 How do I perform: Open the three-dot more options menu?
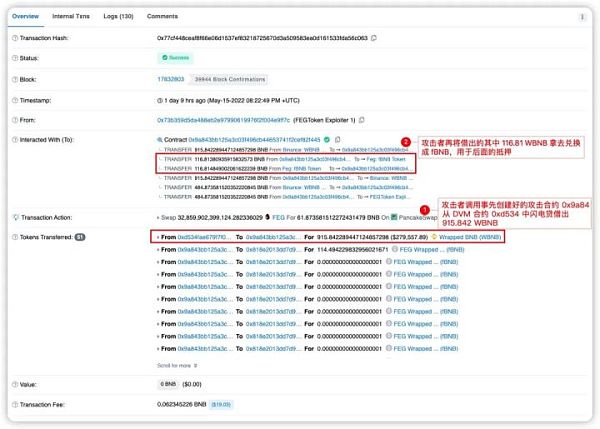(582, 17)
